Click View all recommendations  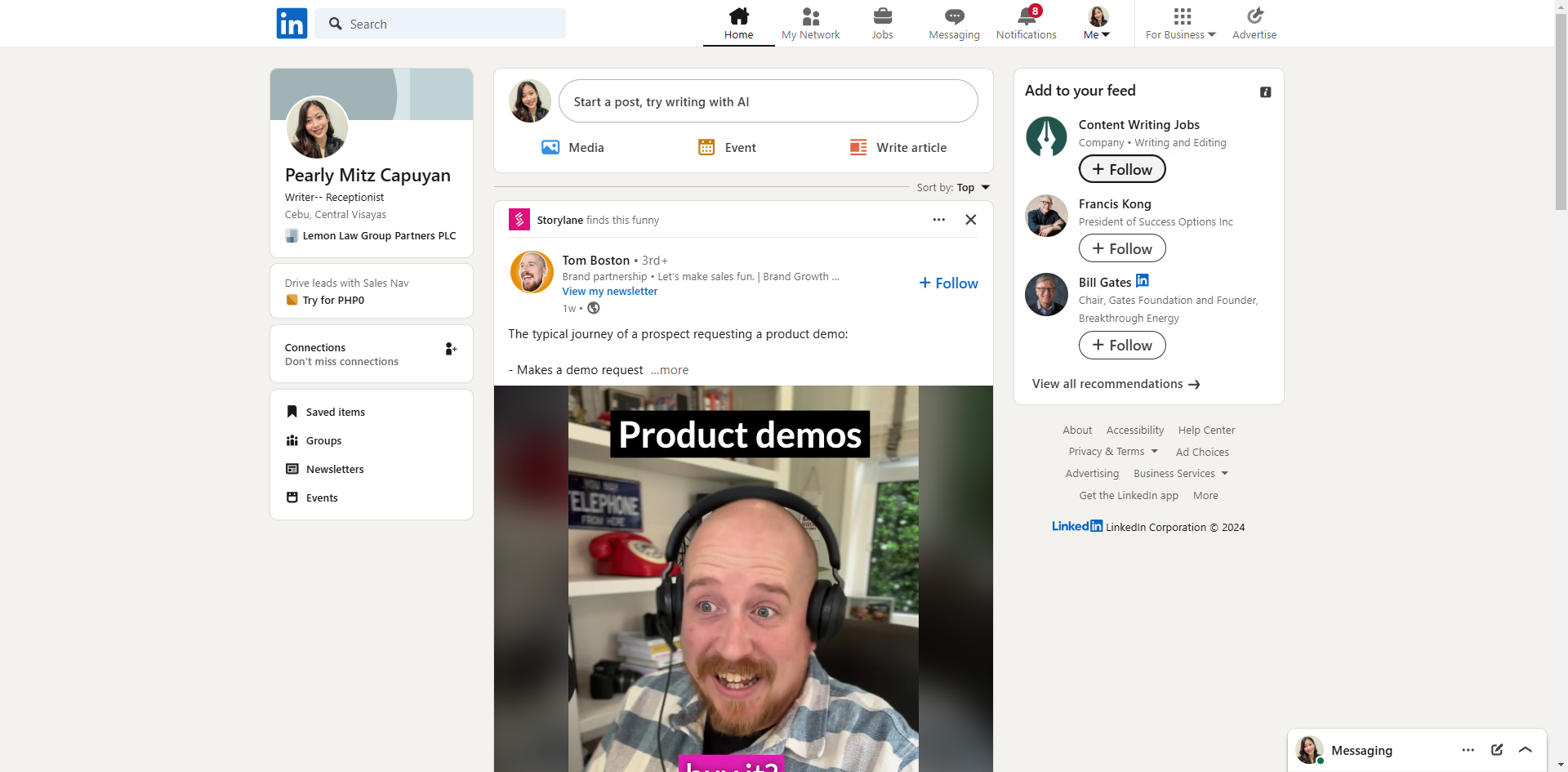[1116, 384]
